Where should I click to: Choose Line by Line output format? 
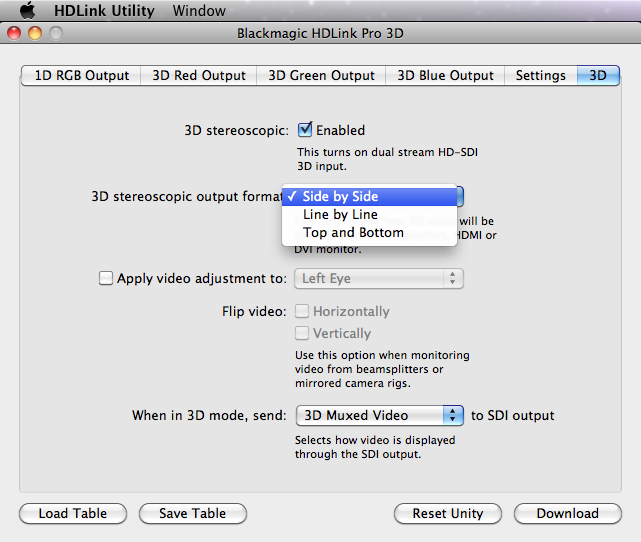370,215
